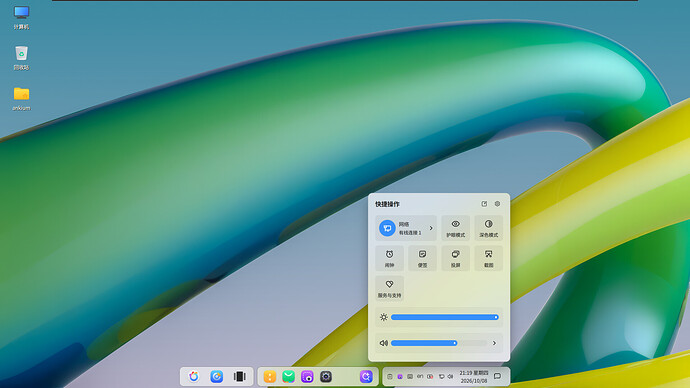The height and width of the screenshot is (388, 690).
Task: Open the multitask view dock icon
Action: pos(240,377)
